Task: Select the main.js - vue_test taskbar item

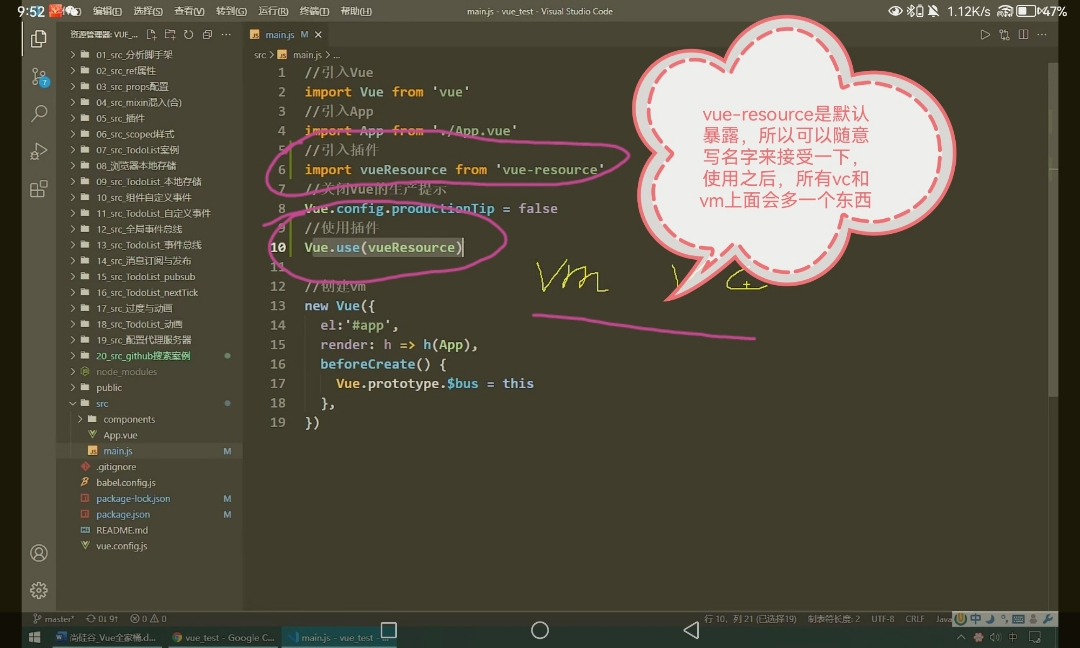Action: 339,638
